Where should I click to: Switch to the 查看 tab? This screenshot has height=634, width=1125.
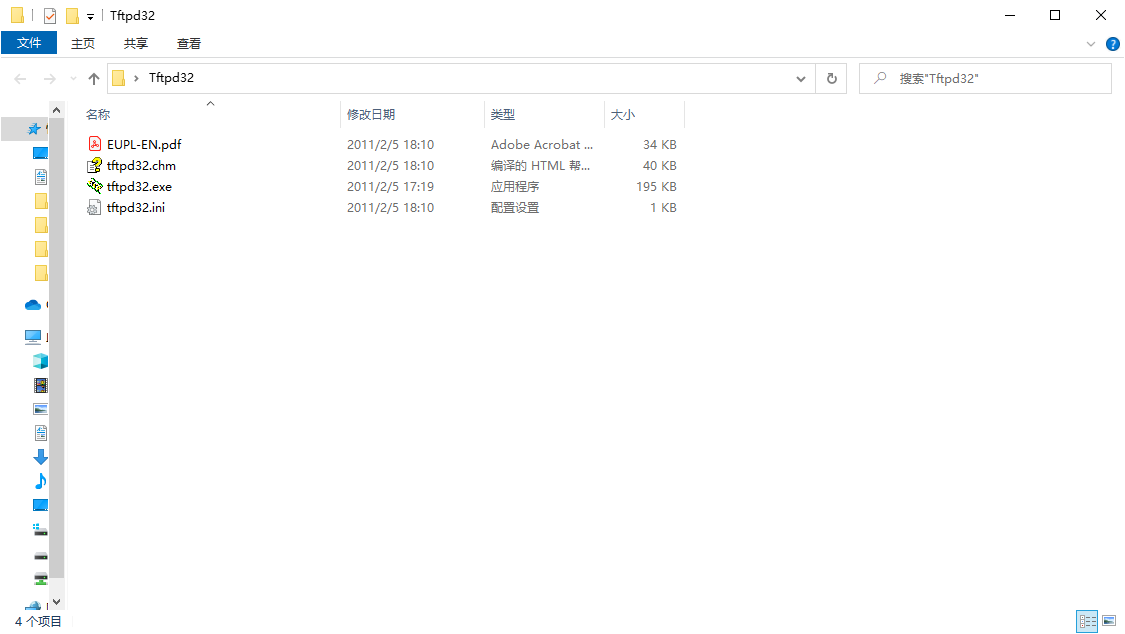pos(189,44)
